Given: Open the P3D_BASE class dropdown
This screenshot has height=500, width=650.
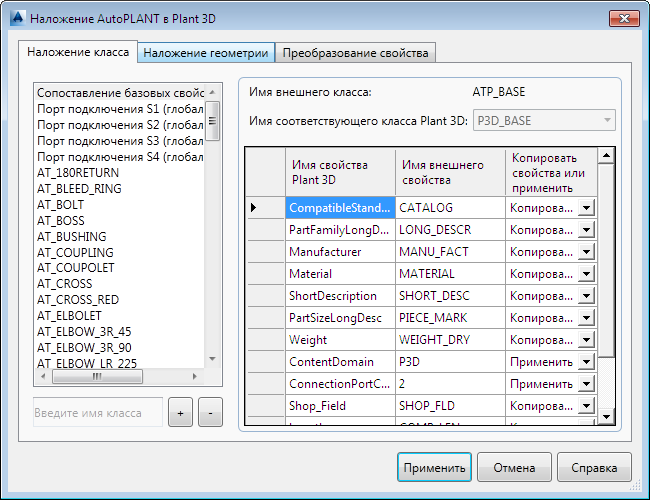Looking at the screenshot, I should coord(544,121).
